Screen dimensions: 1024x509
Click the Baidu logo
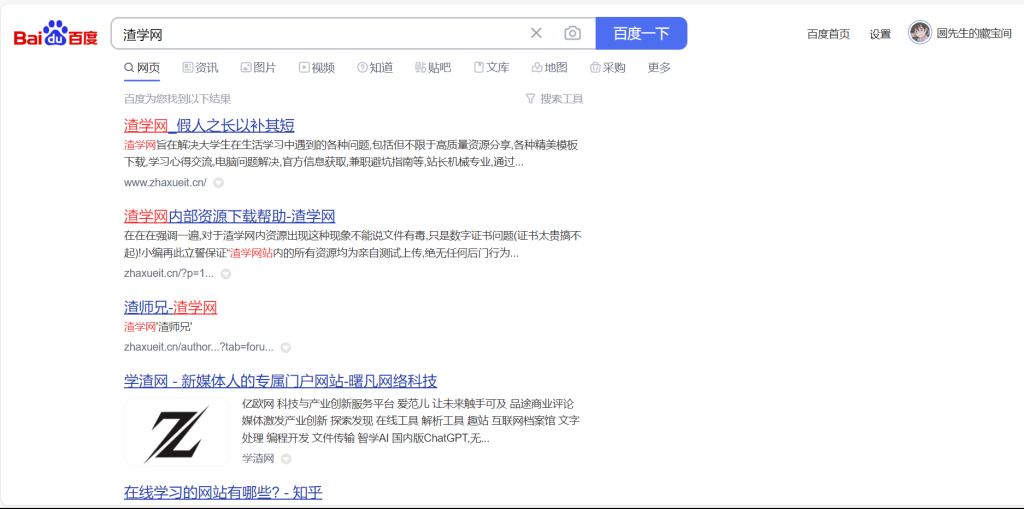click(x=56, y=33)
